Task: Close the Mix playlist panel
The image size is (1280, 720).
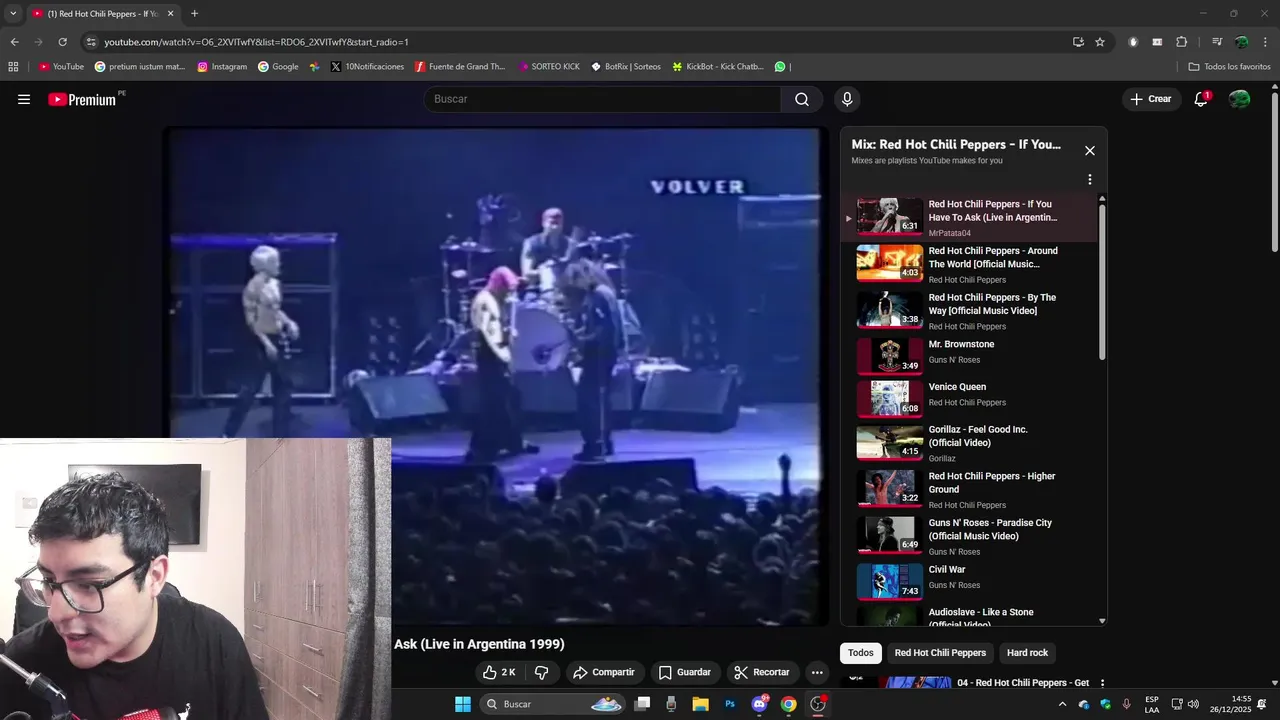Action: point(1090,151)
